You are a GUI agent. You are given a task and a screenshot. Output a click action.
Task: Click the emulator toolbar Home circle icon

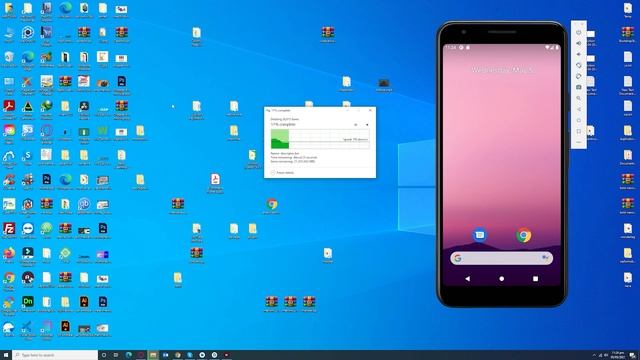click(578, 120)
